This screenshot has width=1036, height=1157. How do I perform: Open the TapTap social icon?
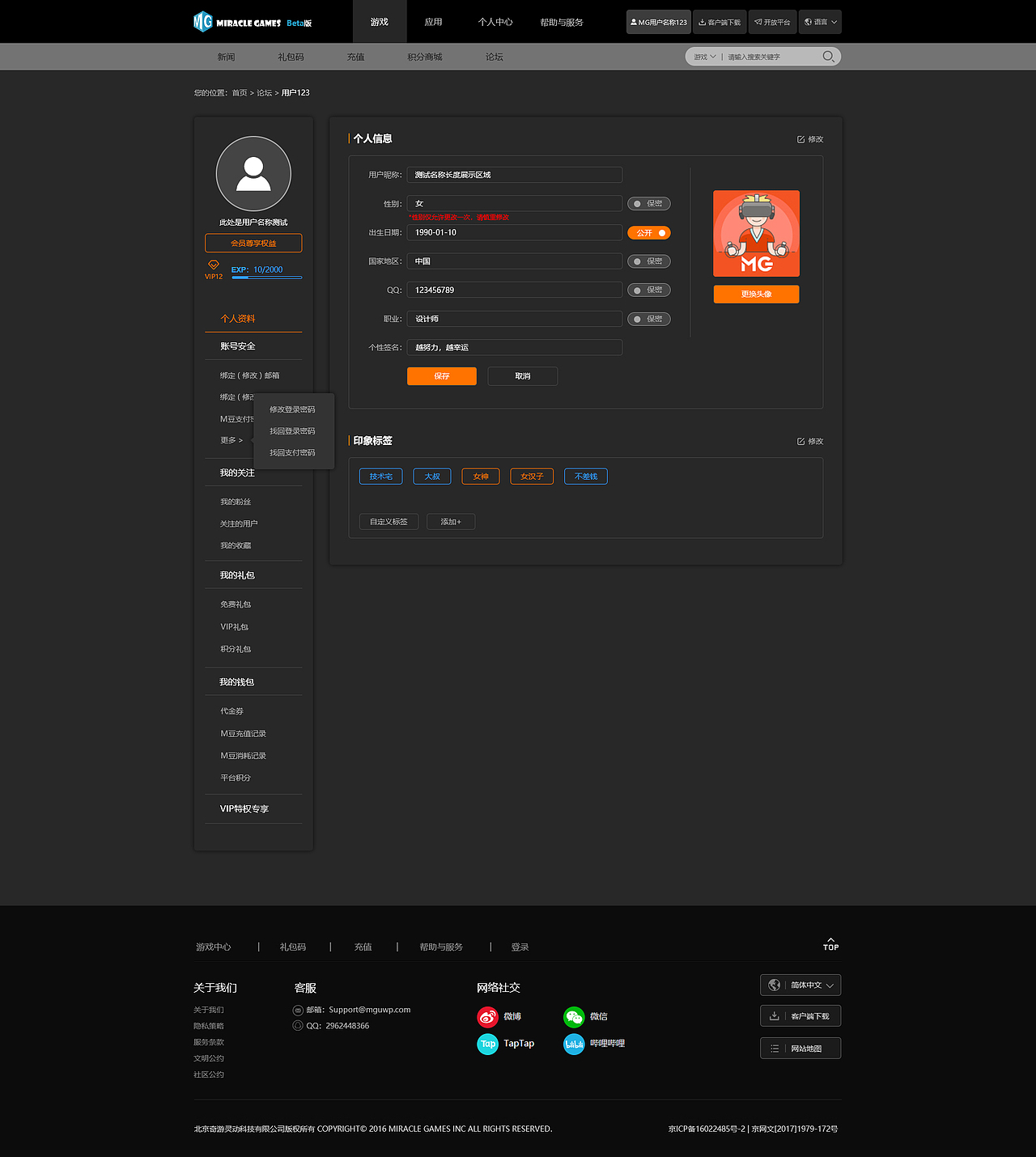tap(487, 1044)
